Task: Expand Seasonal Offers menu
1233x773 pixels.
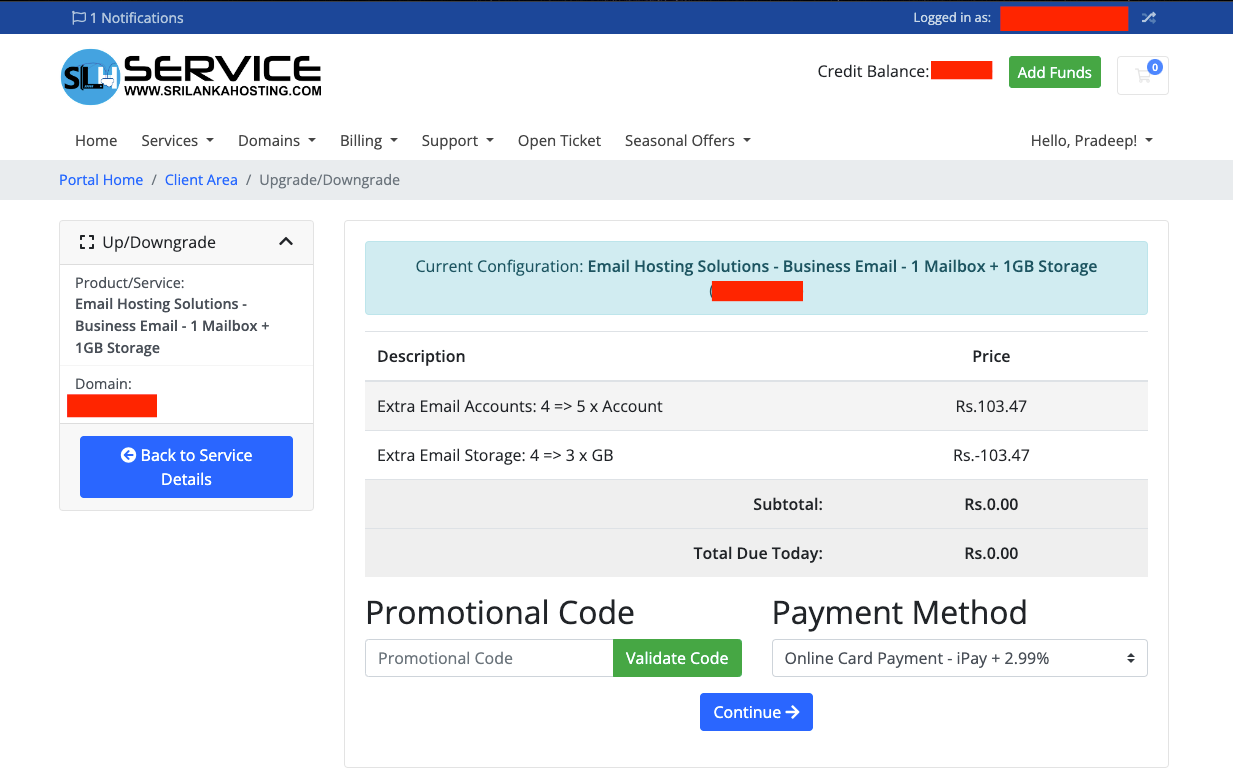Action: coord(687,141)
